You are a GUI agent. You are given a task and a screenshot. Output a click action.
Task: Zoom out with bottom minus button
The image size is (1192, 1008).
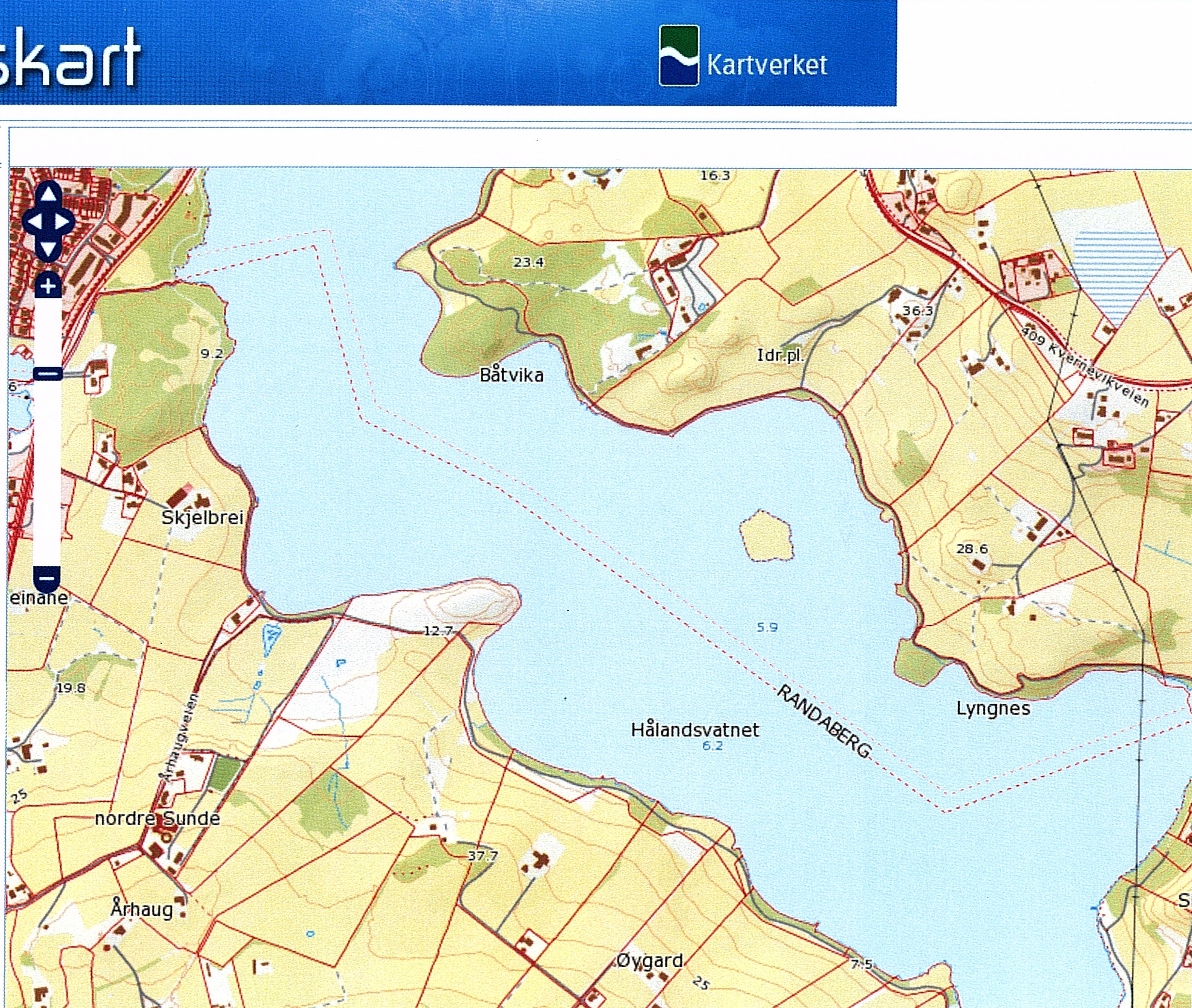48,578
